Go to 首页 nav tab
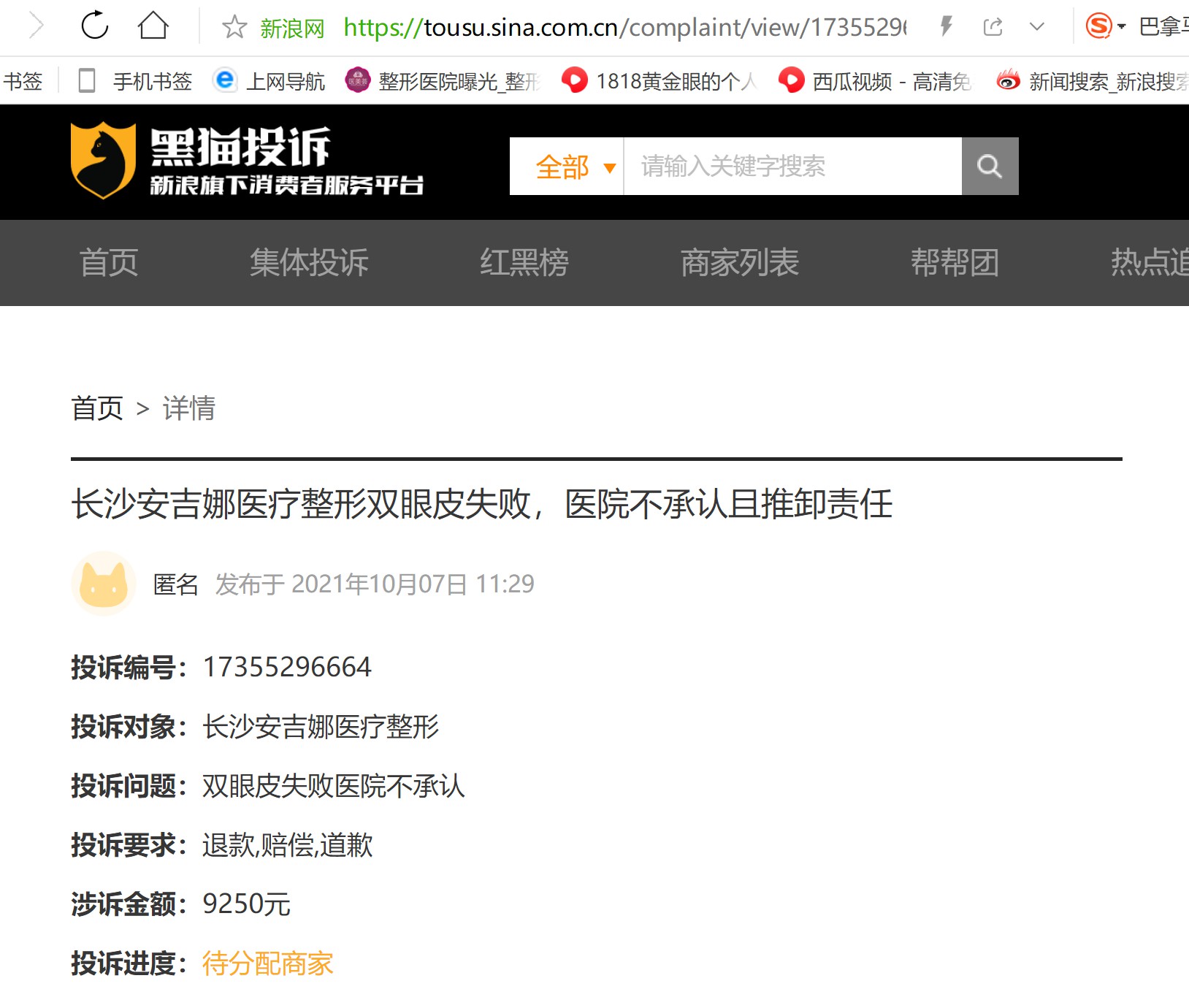 click(109, 262)
